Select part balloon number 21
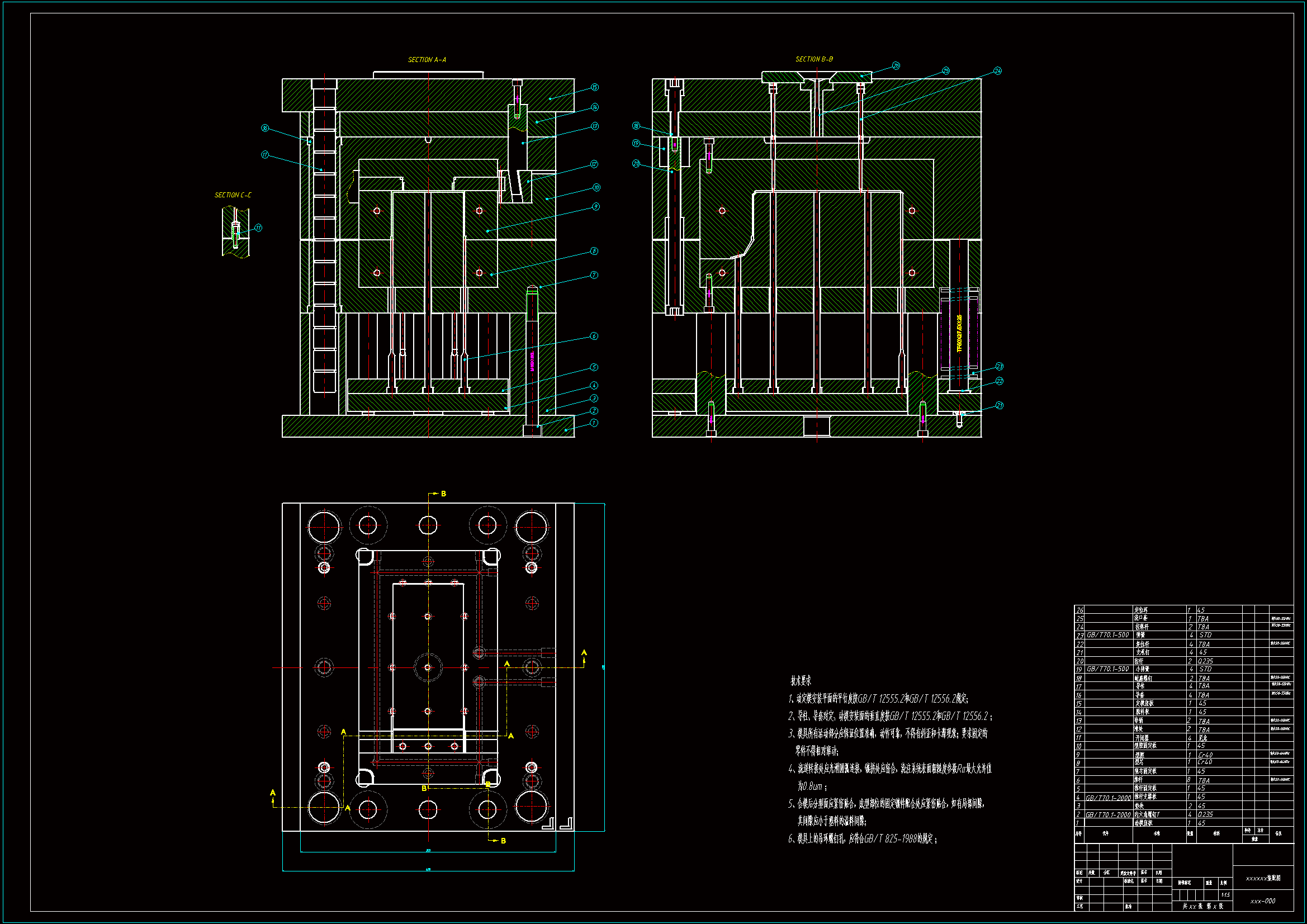Viewport: 1307px width, 924px height. [1000, 406]
